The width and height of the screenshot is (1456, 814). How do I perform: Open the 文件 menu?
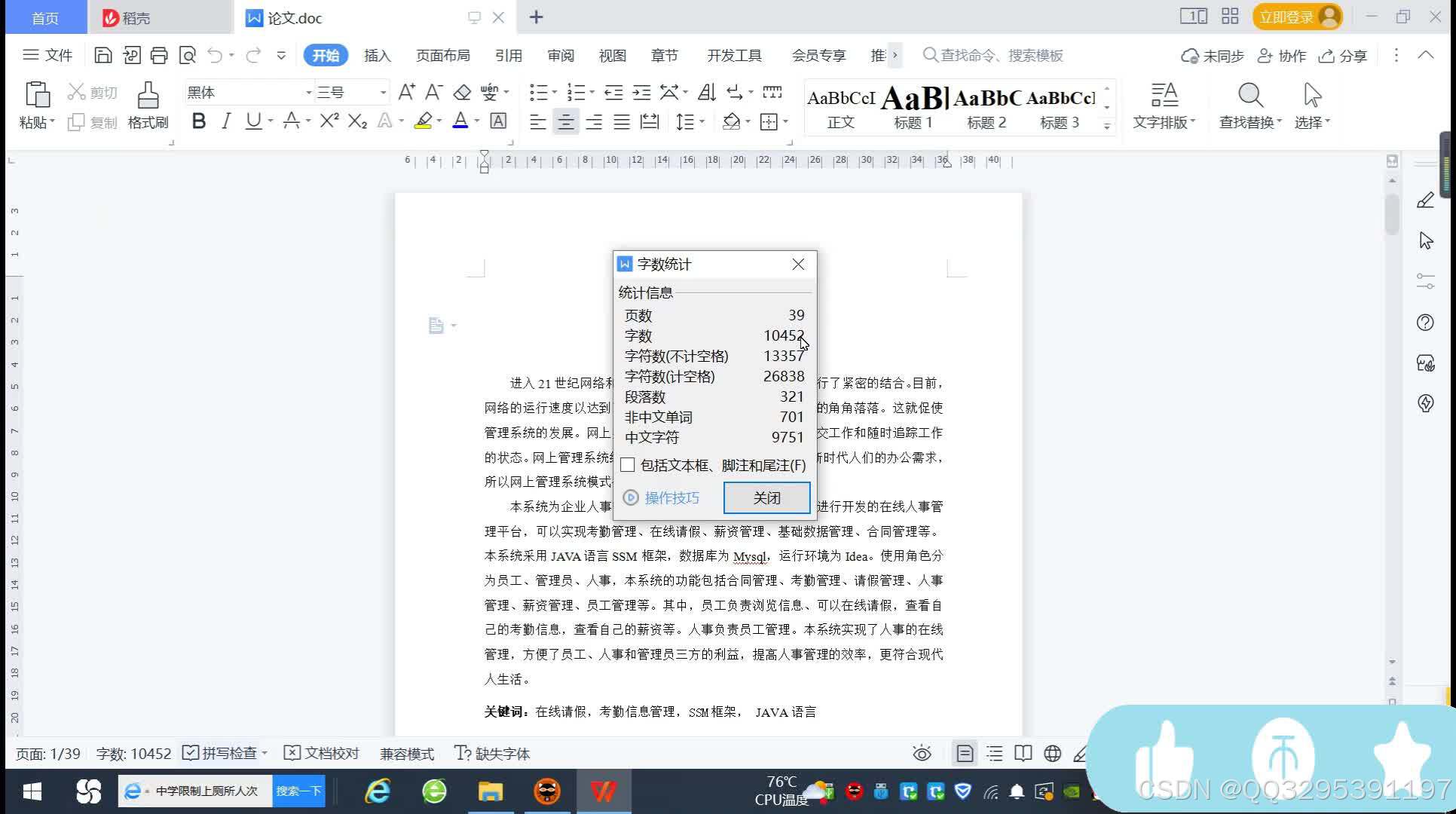(47, 55)
